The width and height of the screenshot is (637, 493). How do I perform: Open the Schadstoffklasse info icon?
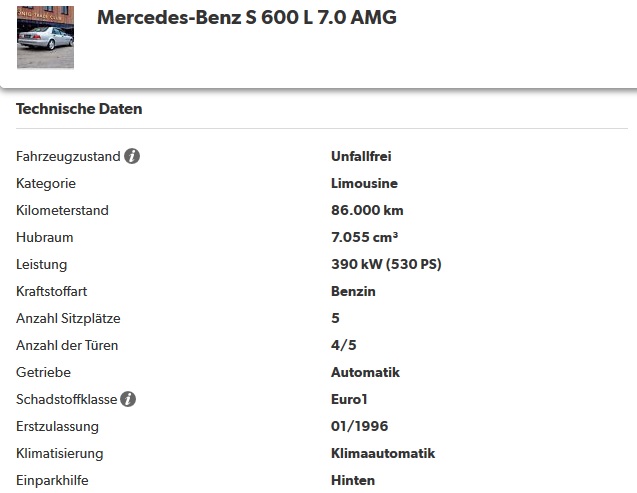point(128,399)
